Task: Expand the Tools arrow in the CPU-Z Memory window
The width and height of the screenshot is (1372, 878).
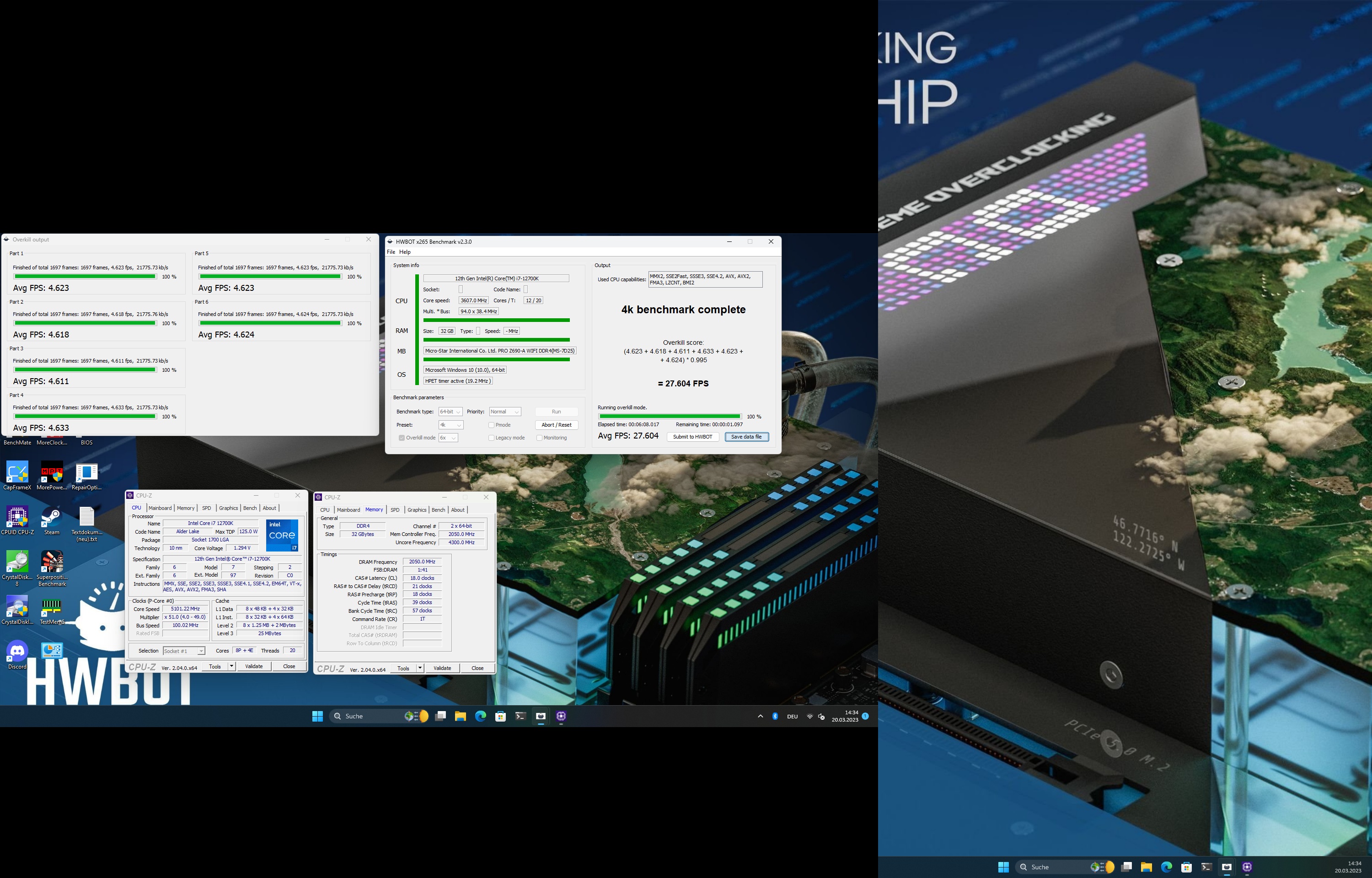Action: pos(420,668)
